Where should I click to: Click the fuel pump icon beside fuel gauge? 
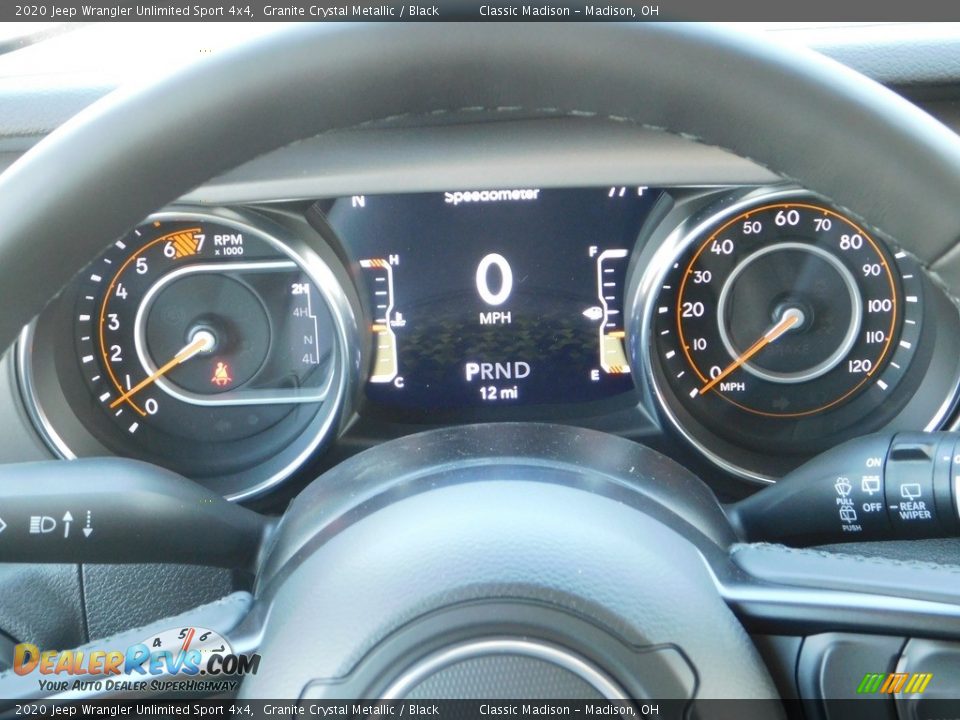point(592,313)
